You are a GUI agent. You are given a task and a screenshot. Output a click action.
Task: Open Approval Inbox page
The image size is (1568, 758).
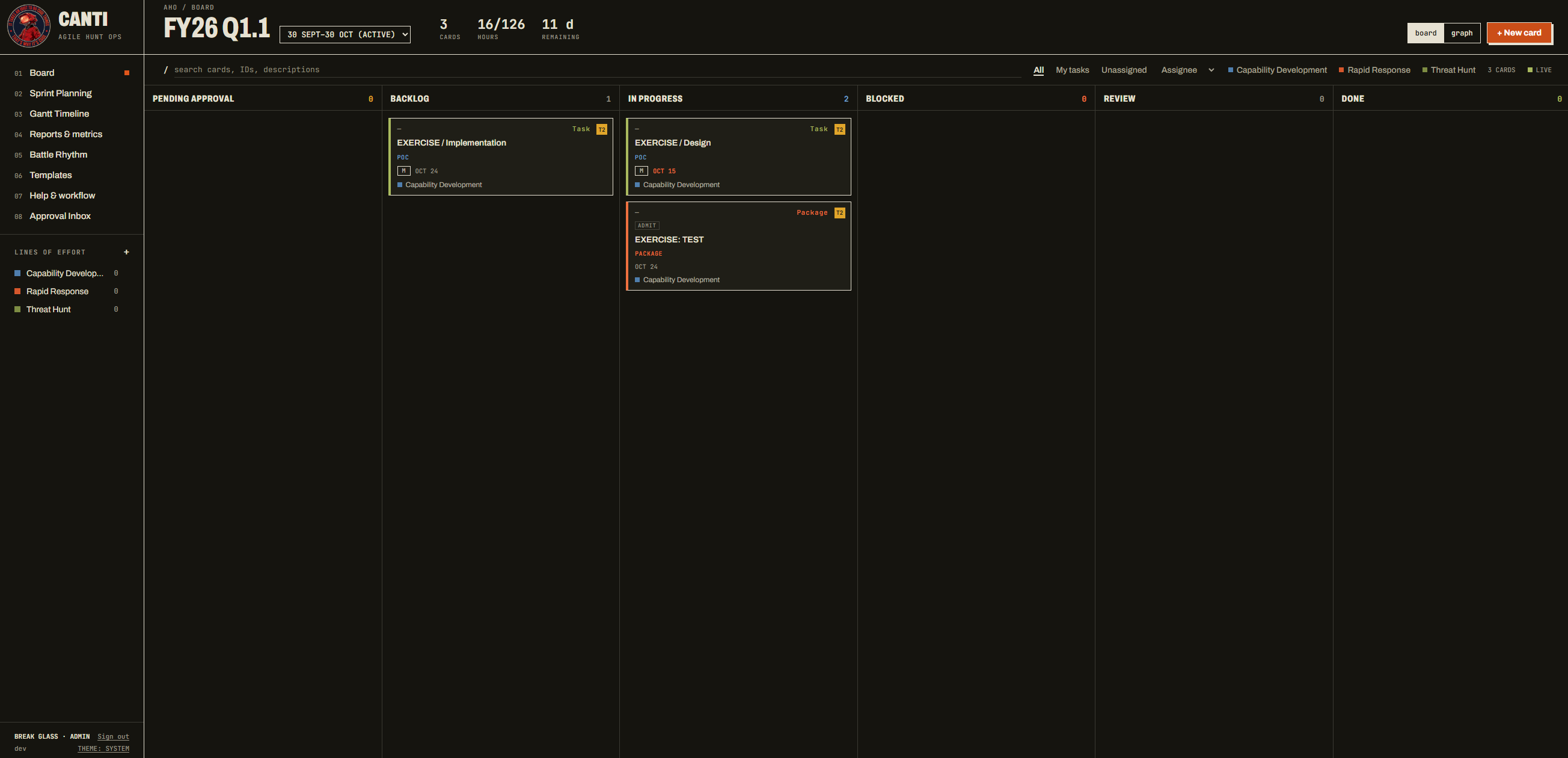tap(72, 216)
